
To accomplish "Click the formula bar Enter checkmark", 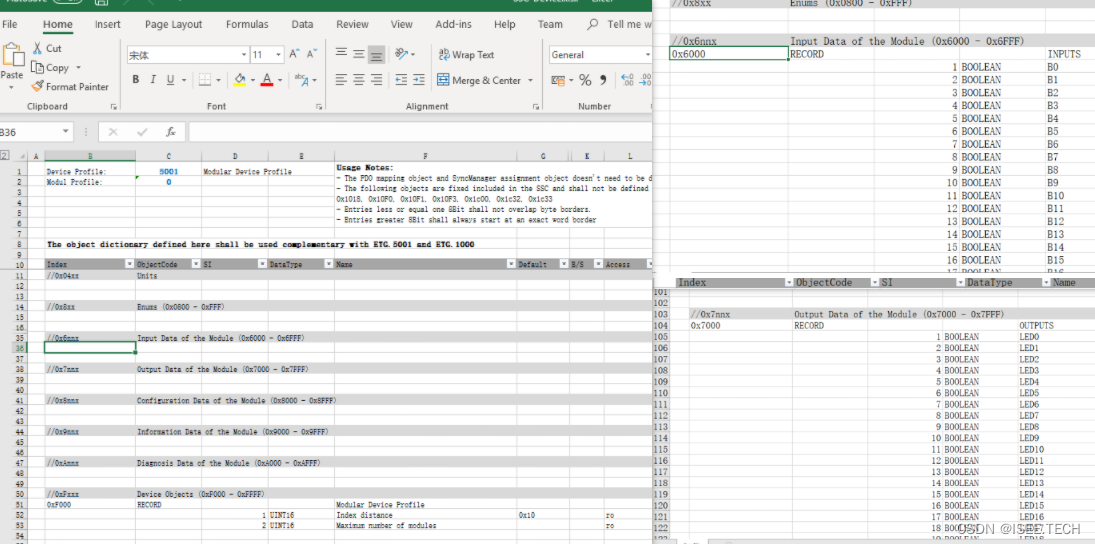I will 142,132.
